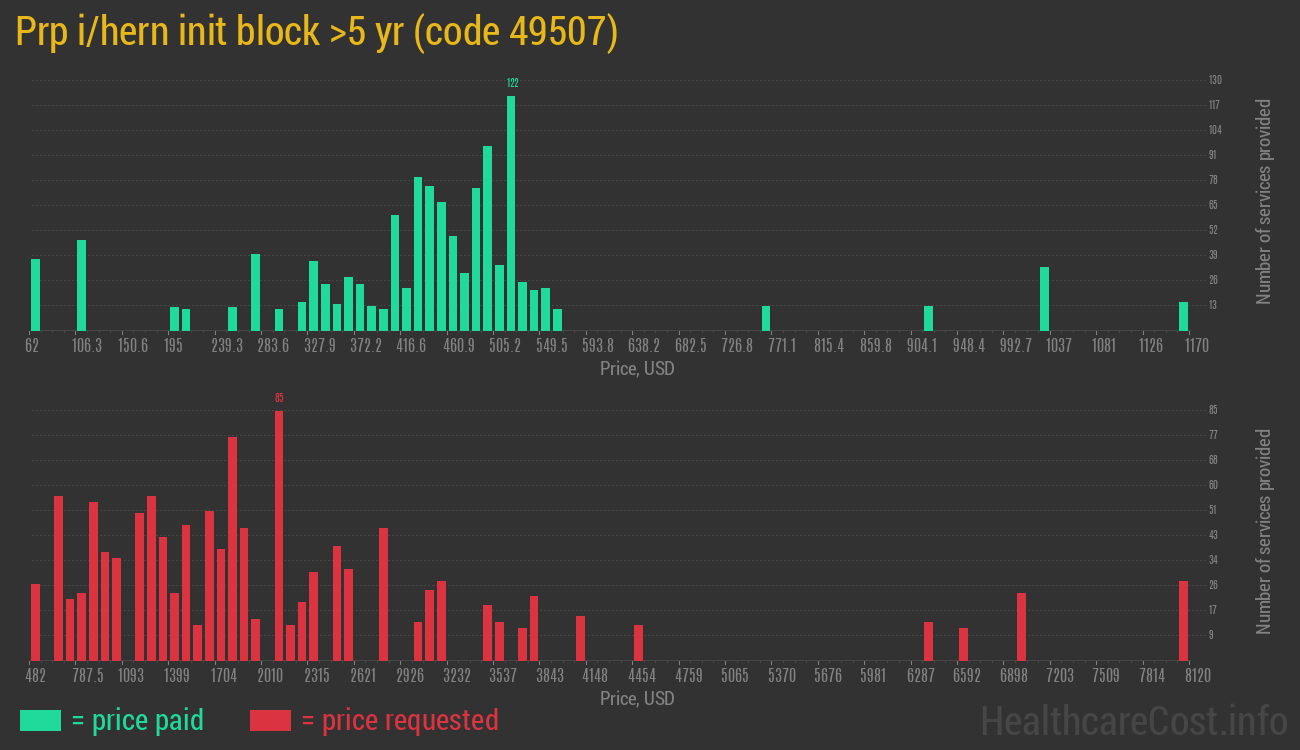This screenshot has width=1300, height=750.
Task: Click the red bar near 4454 USD
Action: [x=638, y=642]
